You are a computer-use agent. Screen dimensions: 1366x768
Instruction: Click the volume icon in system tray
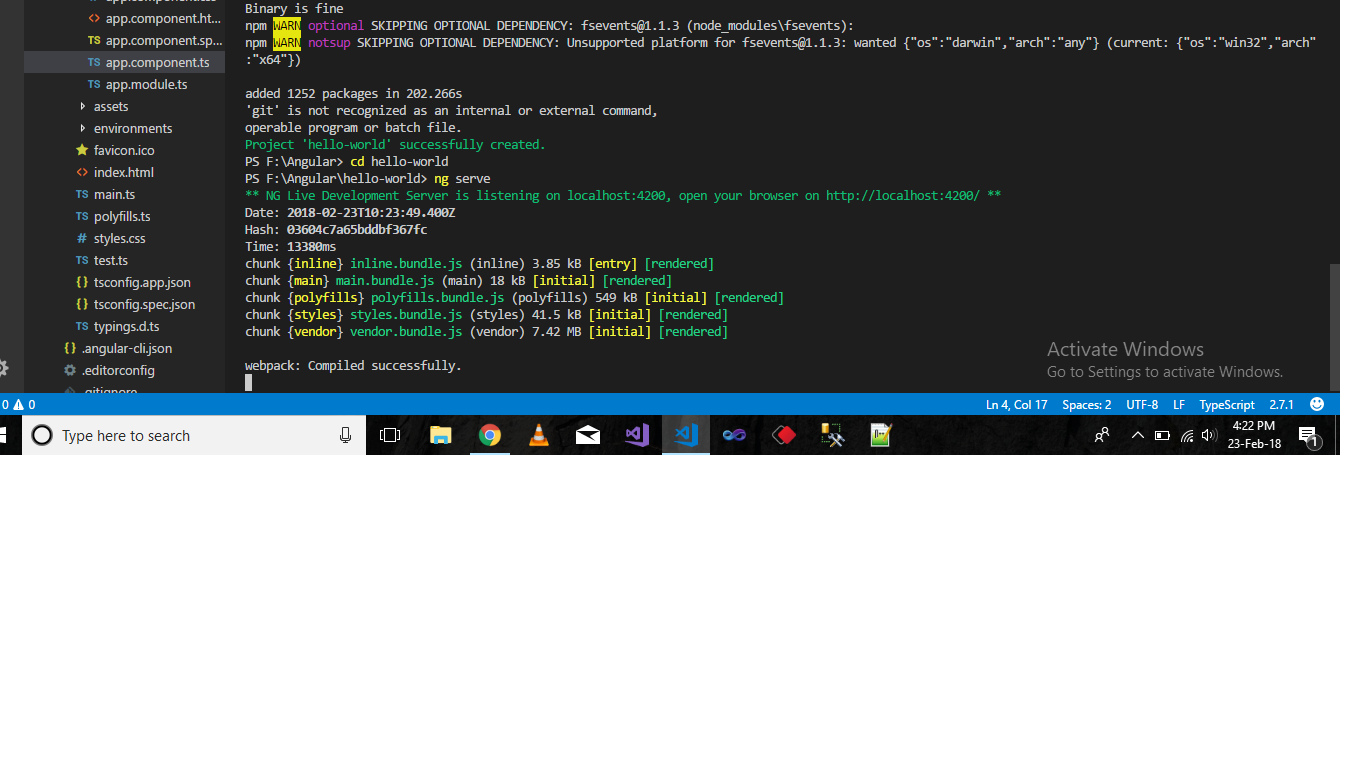[1209, 435]
